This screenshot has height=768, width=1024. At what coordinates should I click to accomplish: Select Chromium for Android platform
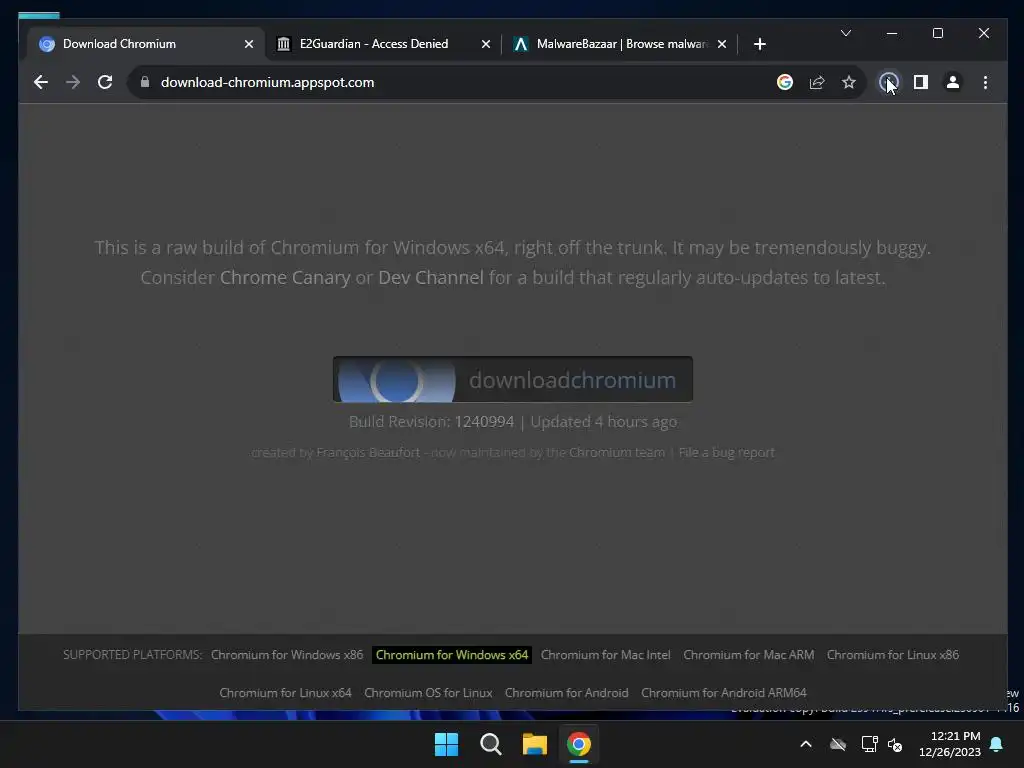click(566, 693)
